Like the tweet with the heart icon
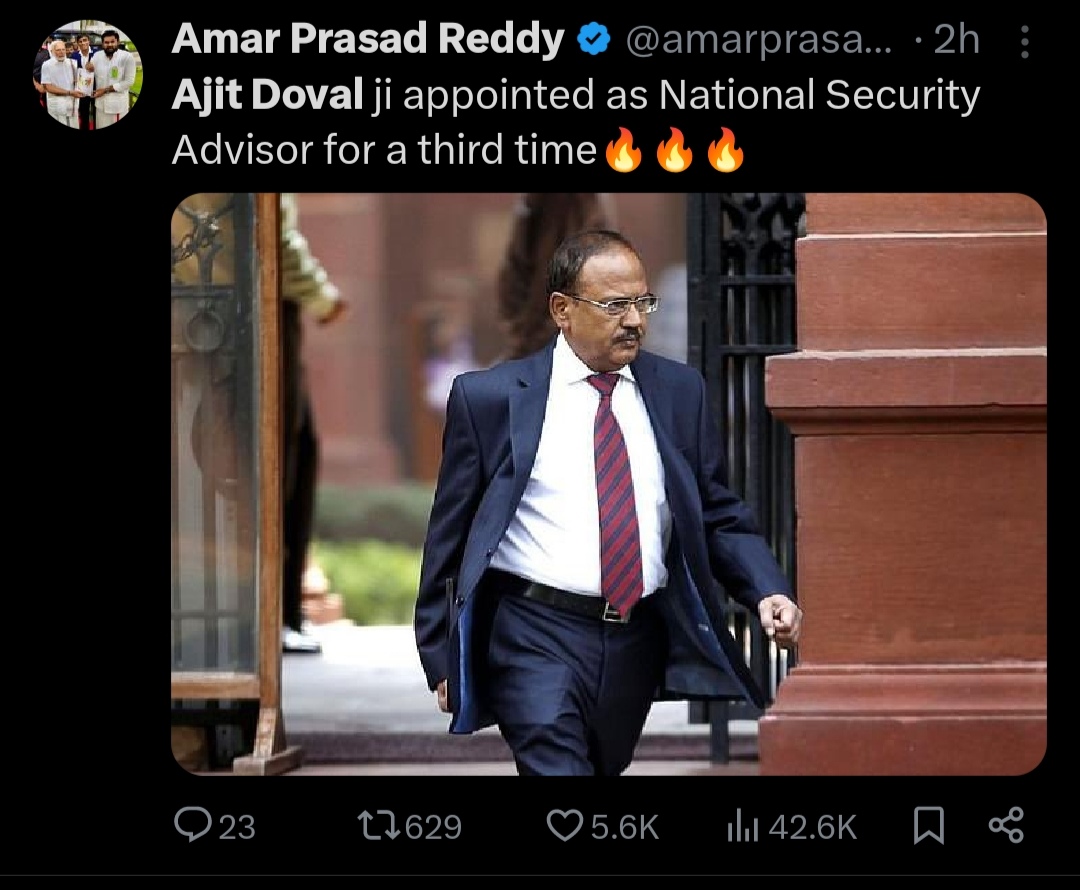 pos(565,826)
